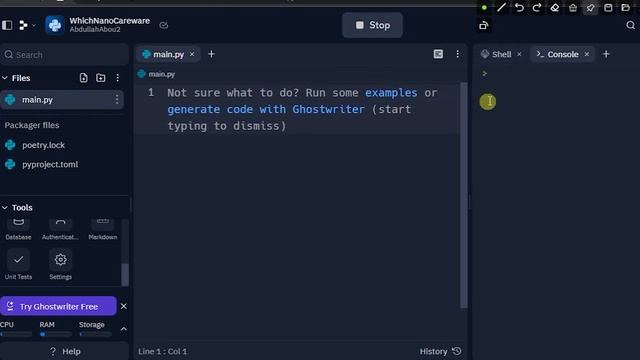The width and height of the screenshot is (640, 360).
Task: Click the cloud saved status icon
Action: tap(164, 25)
